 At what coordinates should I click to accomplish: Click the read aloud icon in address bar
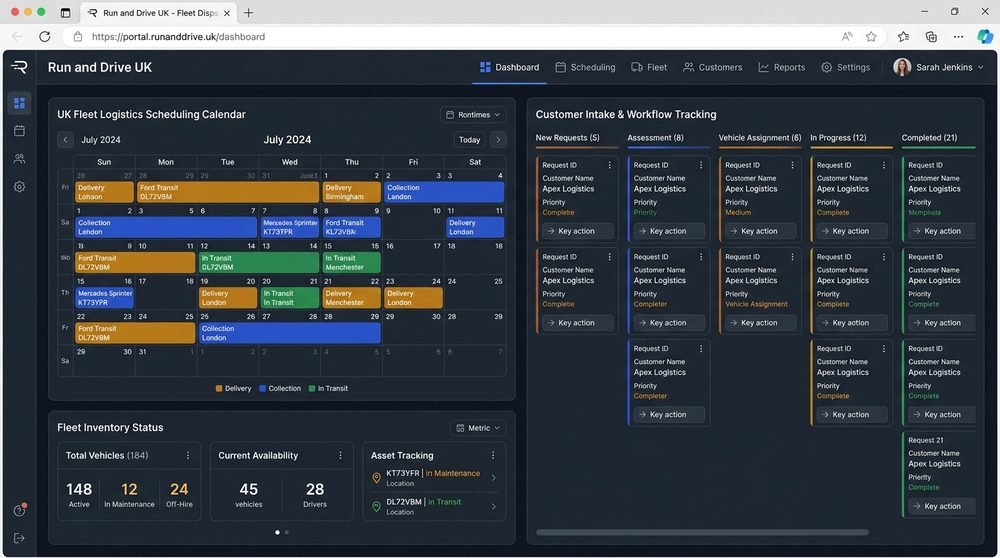(847, 36)
